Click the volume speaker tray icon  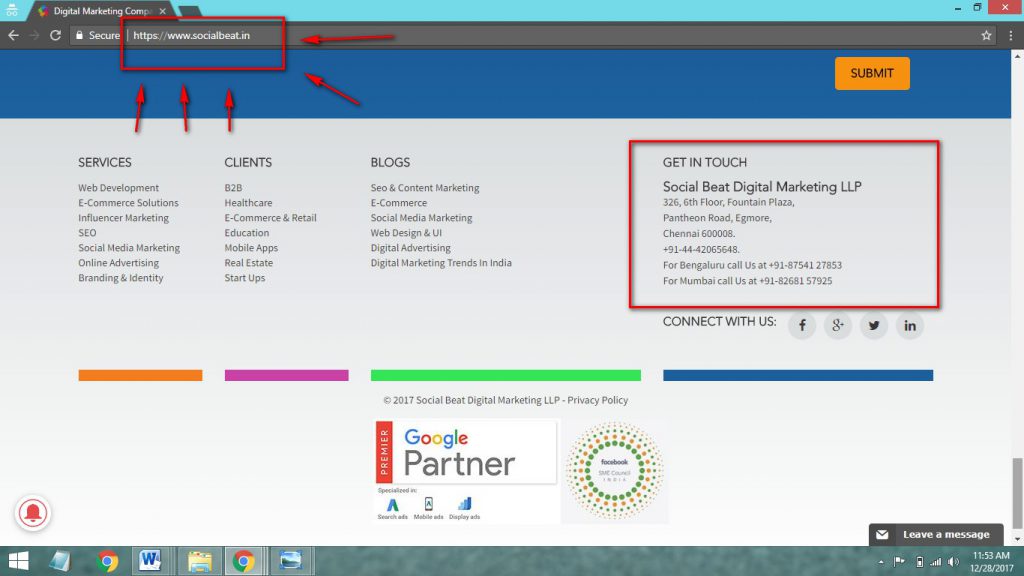tap(954, 562)
